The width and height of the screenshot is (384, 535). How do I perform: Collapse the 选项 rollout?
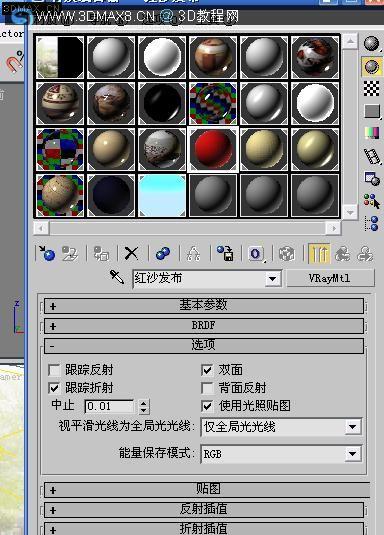coord(203,345)
